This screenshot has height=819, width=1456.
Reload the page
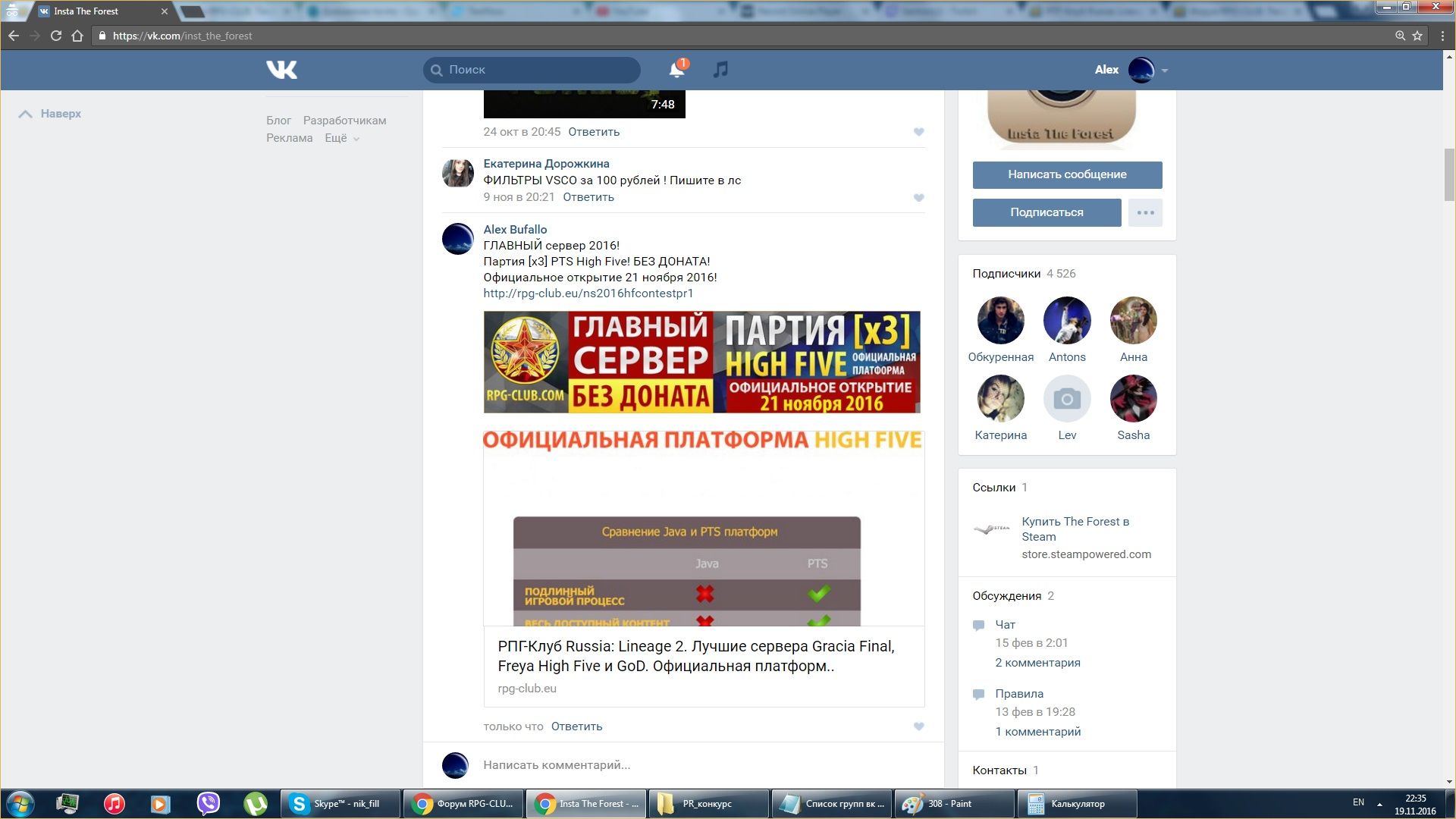(56, 36)
